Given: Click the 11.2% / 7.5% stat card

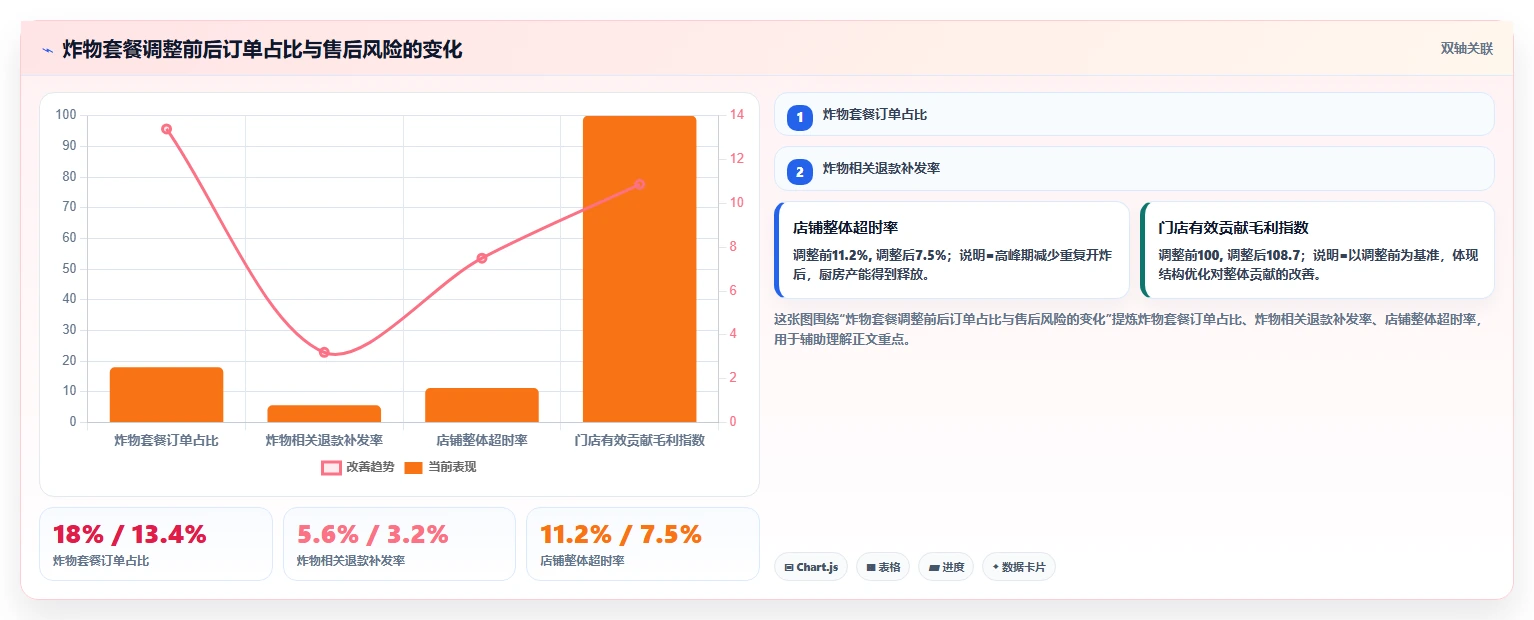Looking at the screenshot, I should [643, 544].
